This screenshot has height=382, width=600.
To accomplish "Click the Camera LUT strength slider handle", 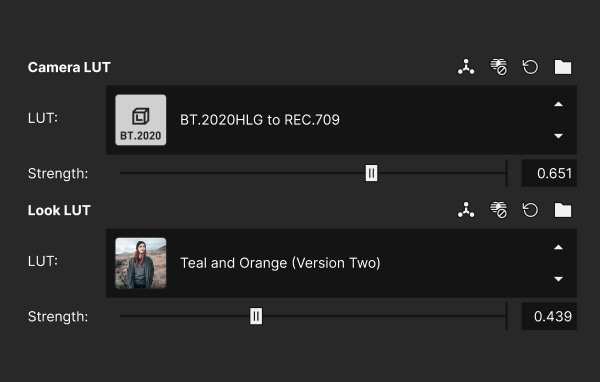I will tap(371, 173).
